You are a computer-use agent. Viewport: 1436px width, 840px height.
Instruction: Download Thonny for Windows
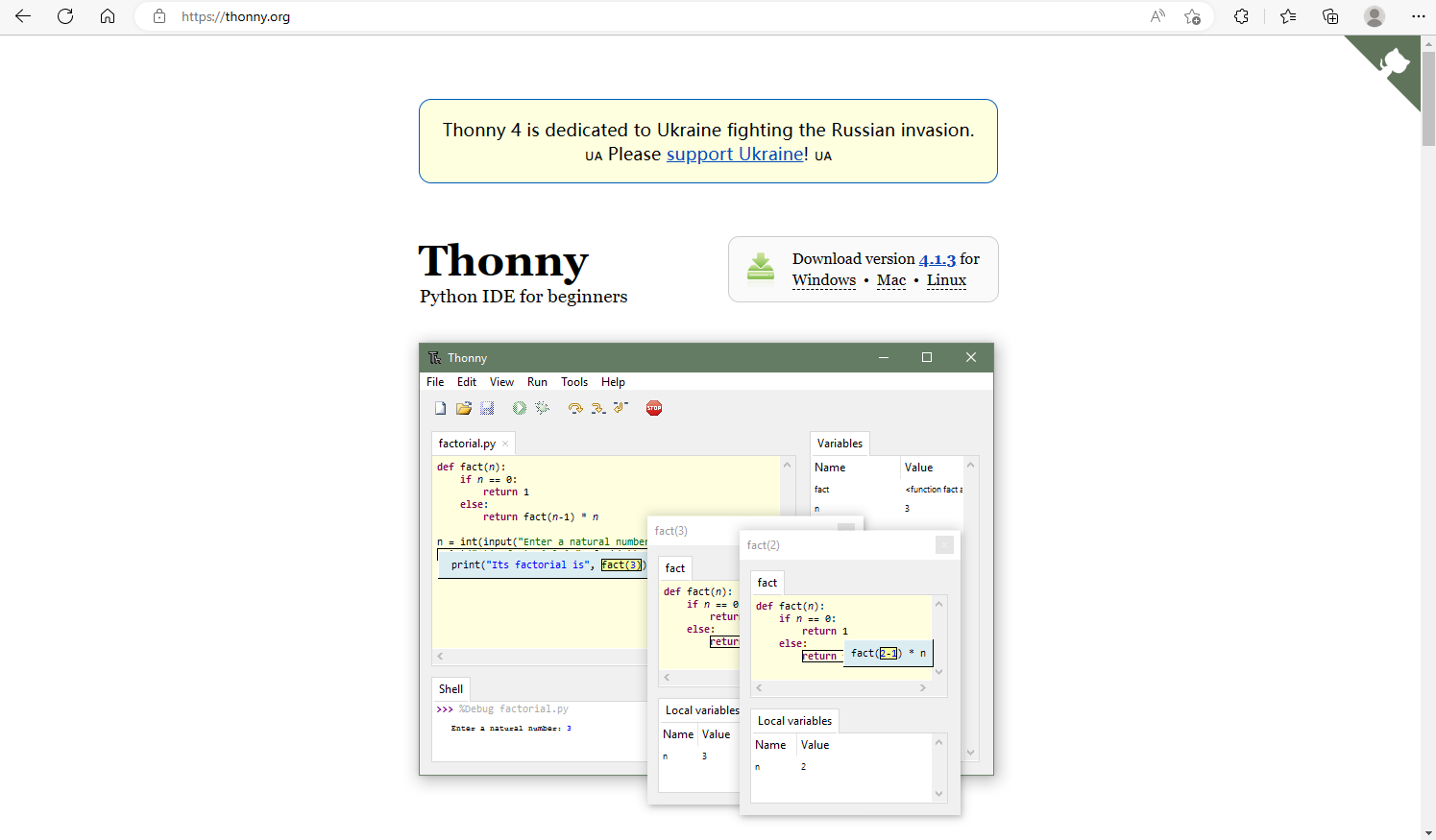point(823,279)
